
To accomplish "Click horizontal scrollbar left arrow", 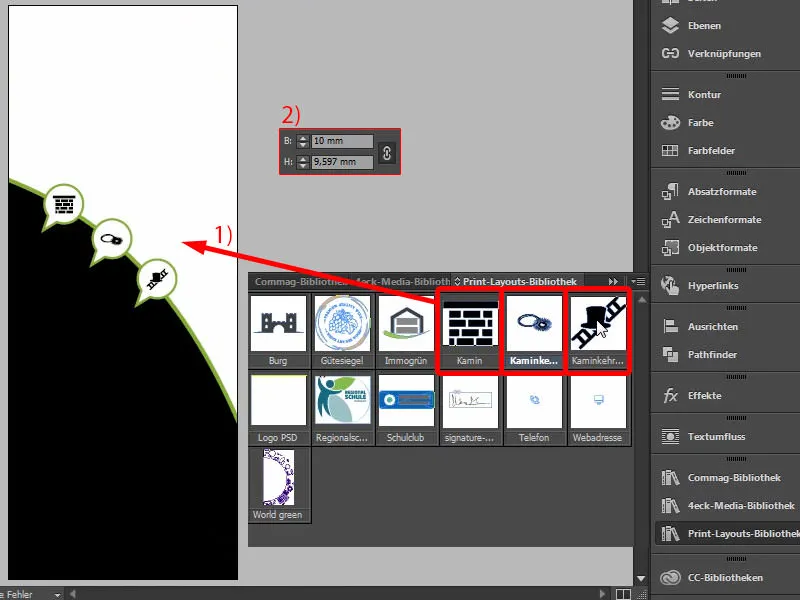I will tap(73, 594).
